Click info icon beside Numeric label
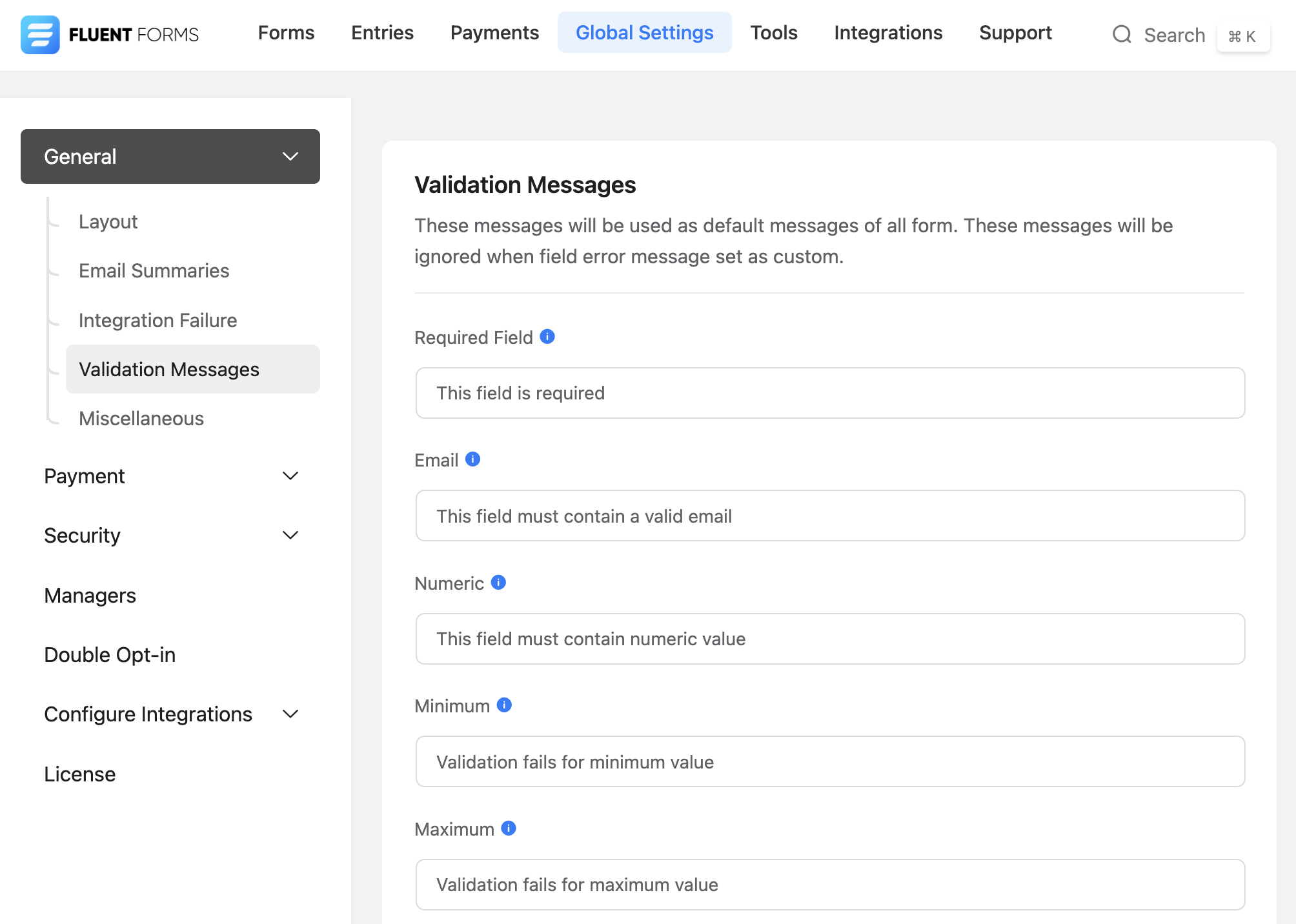The image size is (1296, 924). click(x=498, y=583)
